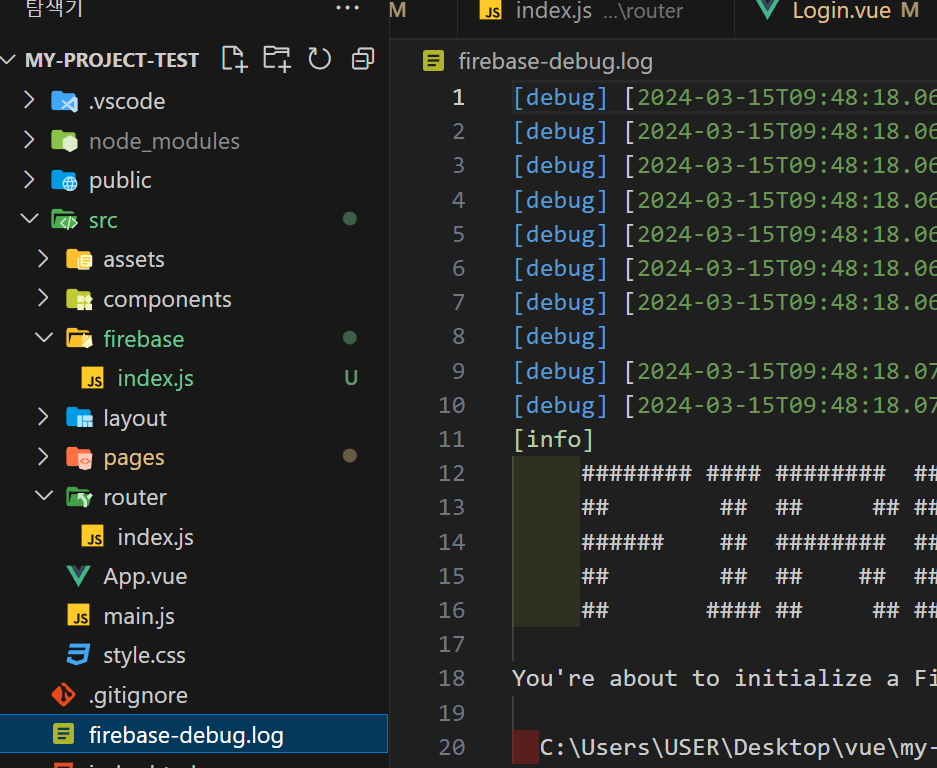Click the firebase folder icon
The image size is (937, 768).
pyautogui.click(x=79, y=339)
